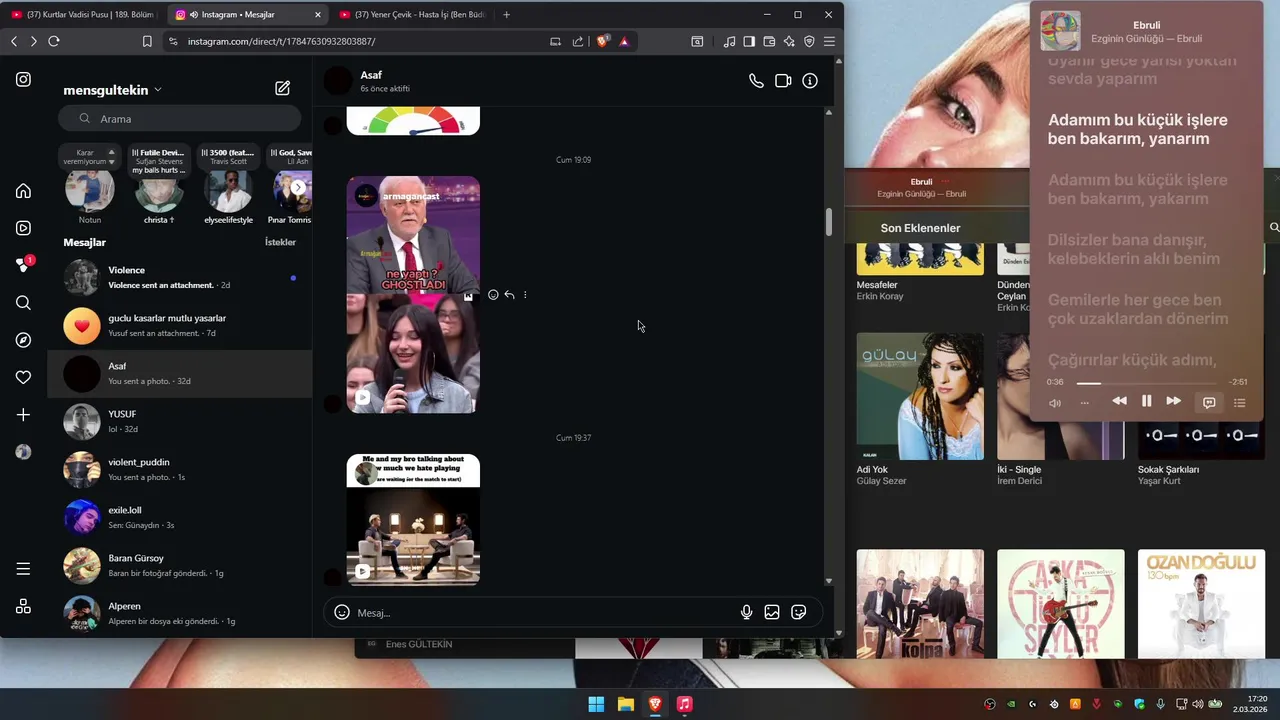Open the exile.loll conversation
Image resolution: width=1280 pixels, height=720 pixels.
pyautogui.click(x=180, y=517)
